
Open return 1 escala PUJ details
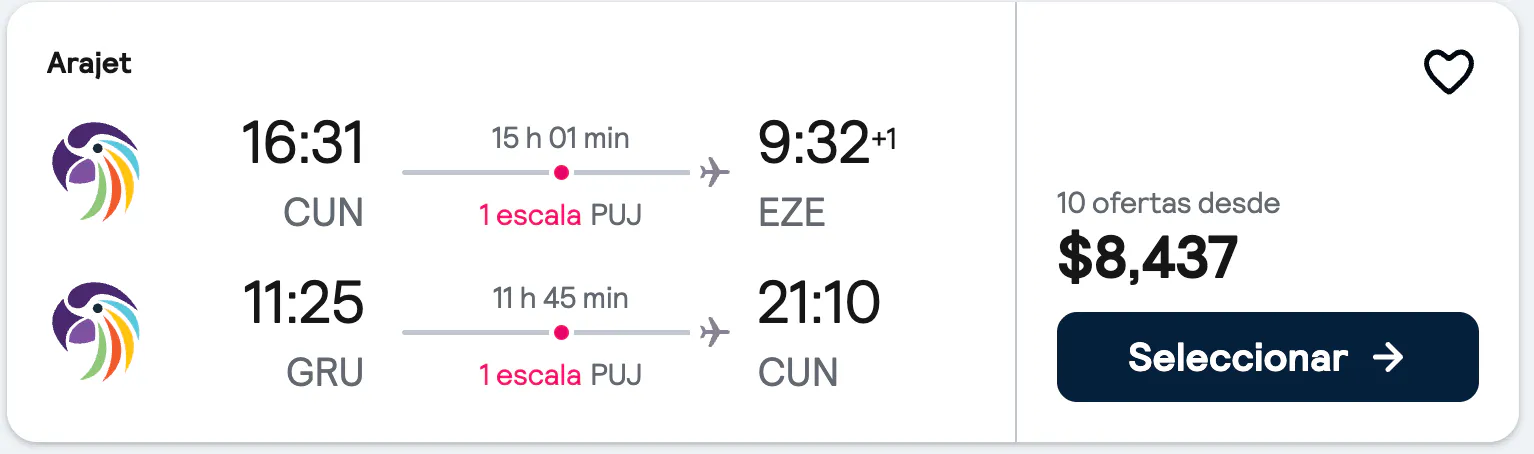click(x=561, y=374)
